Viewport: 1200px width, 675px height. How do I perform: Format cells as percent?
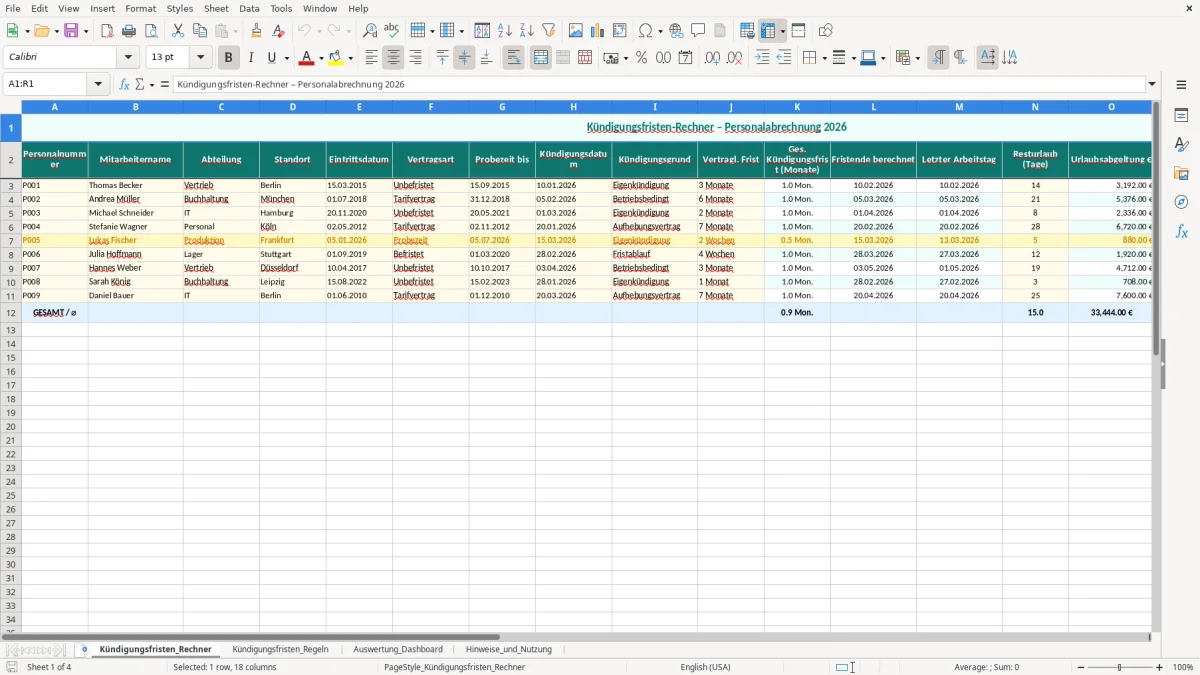click(x=641, y=58)
